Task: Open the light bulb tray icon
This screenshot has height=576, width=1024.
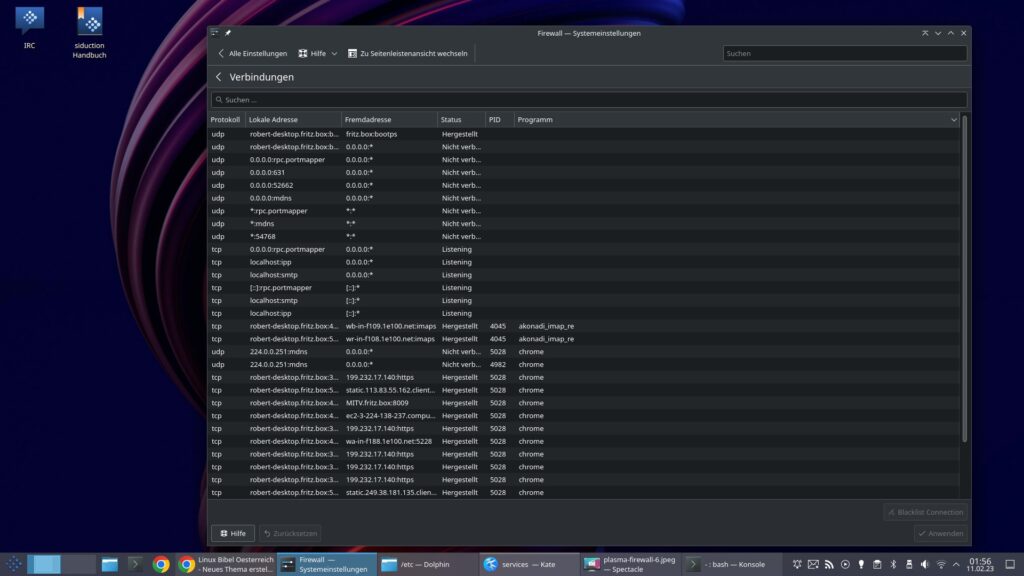Action: click(861, 564)
